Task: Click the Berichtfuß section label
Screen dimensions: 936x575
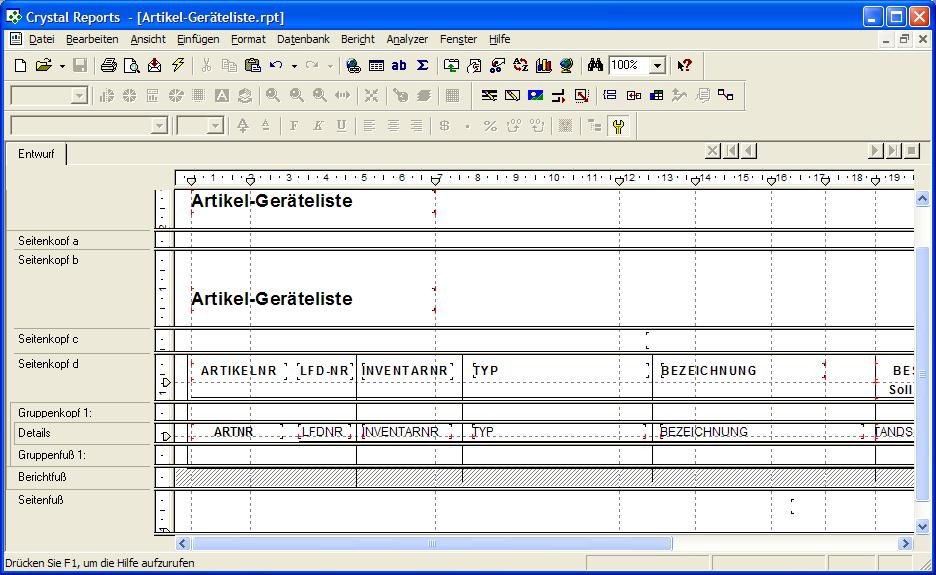Action: (x=42, y=477)
